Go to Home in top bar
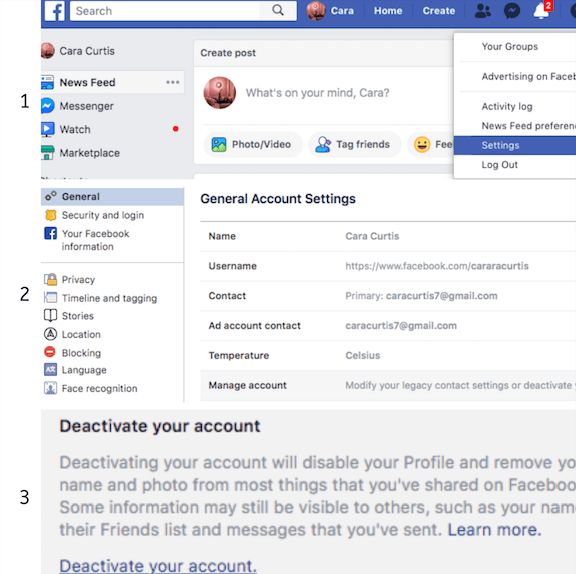Viewport: 576px width, 574px height. [x=388, y=11]
